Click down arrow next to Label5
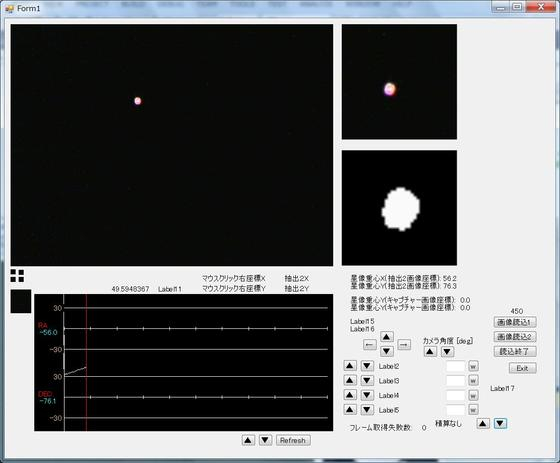 [367, 409]
